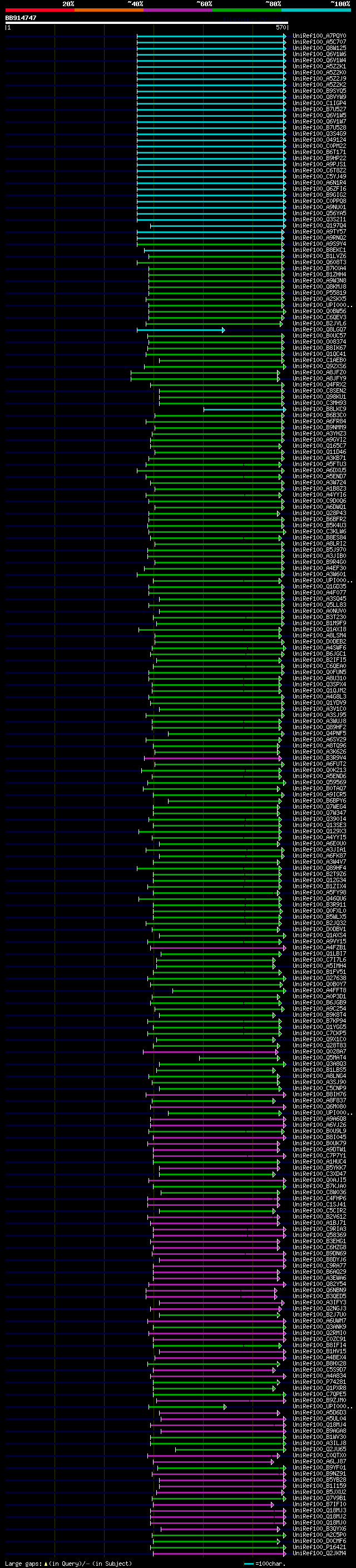The width and height of the screenshot is (356, 1568).
Task: Open hit UniRef100_Q6V1W4
Action: click(319, 60)
